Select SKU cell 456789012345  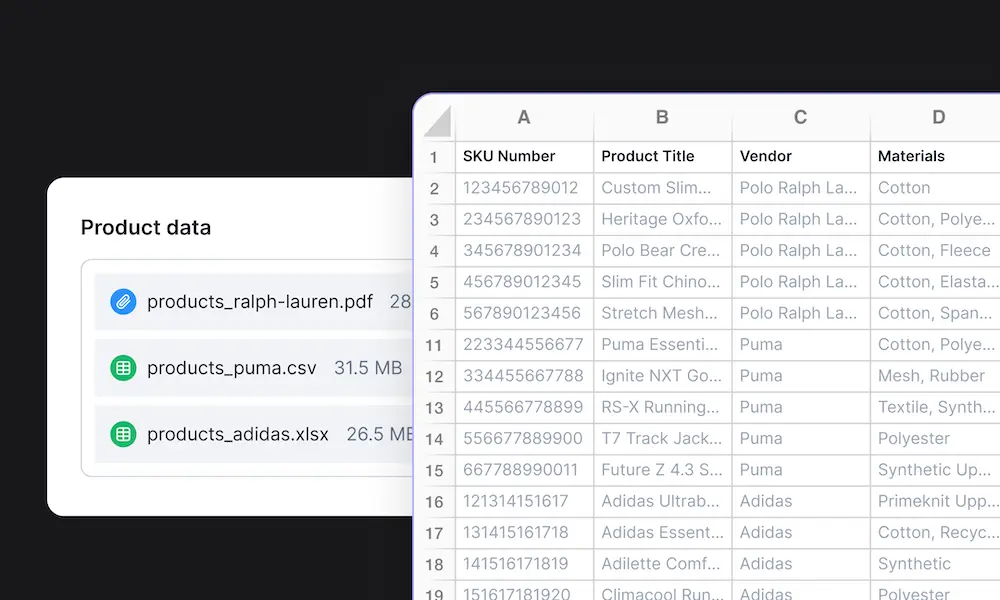[524, 282]
